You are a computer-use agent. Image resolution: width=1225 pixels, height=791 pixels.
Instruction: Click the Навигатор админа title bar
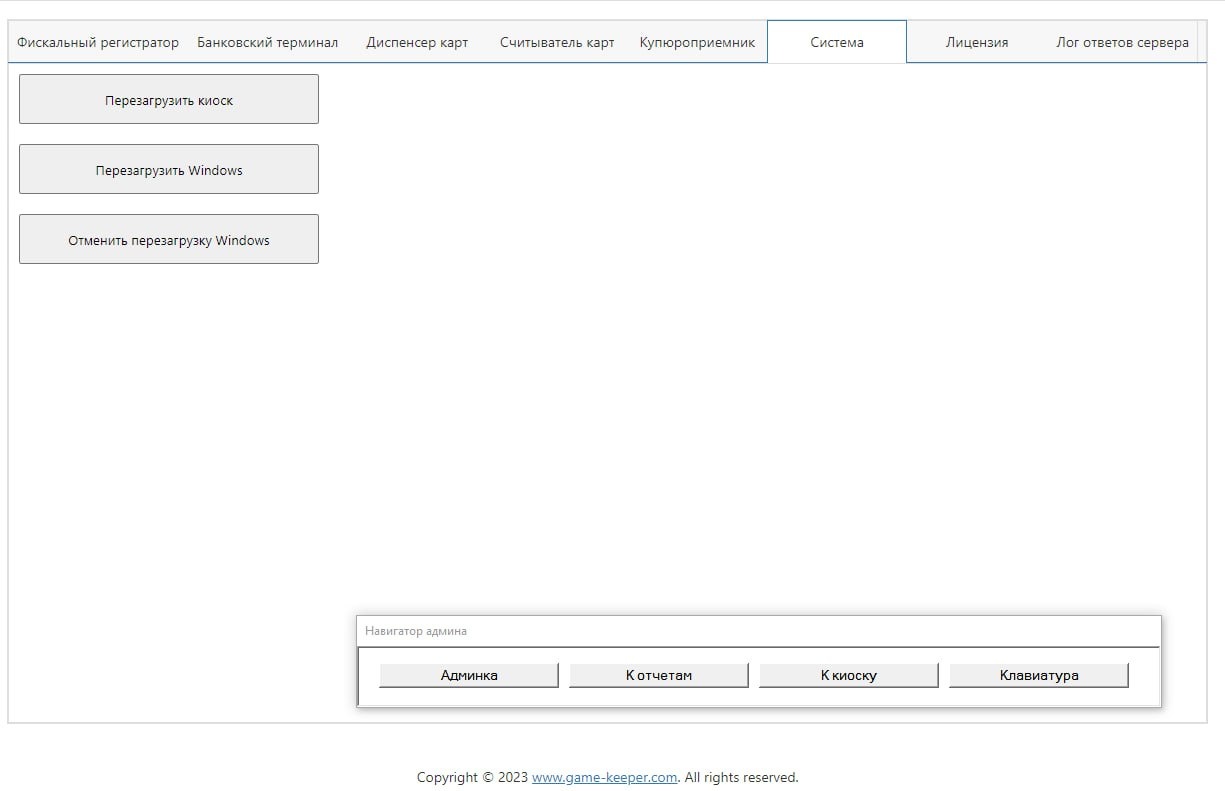click(759, 631)
